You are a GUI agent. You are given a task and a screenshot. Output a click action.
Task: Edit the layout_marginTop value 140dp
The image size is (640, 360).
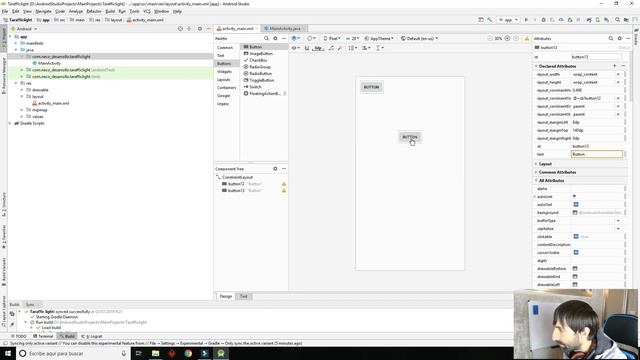(x=597, y=130)
